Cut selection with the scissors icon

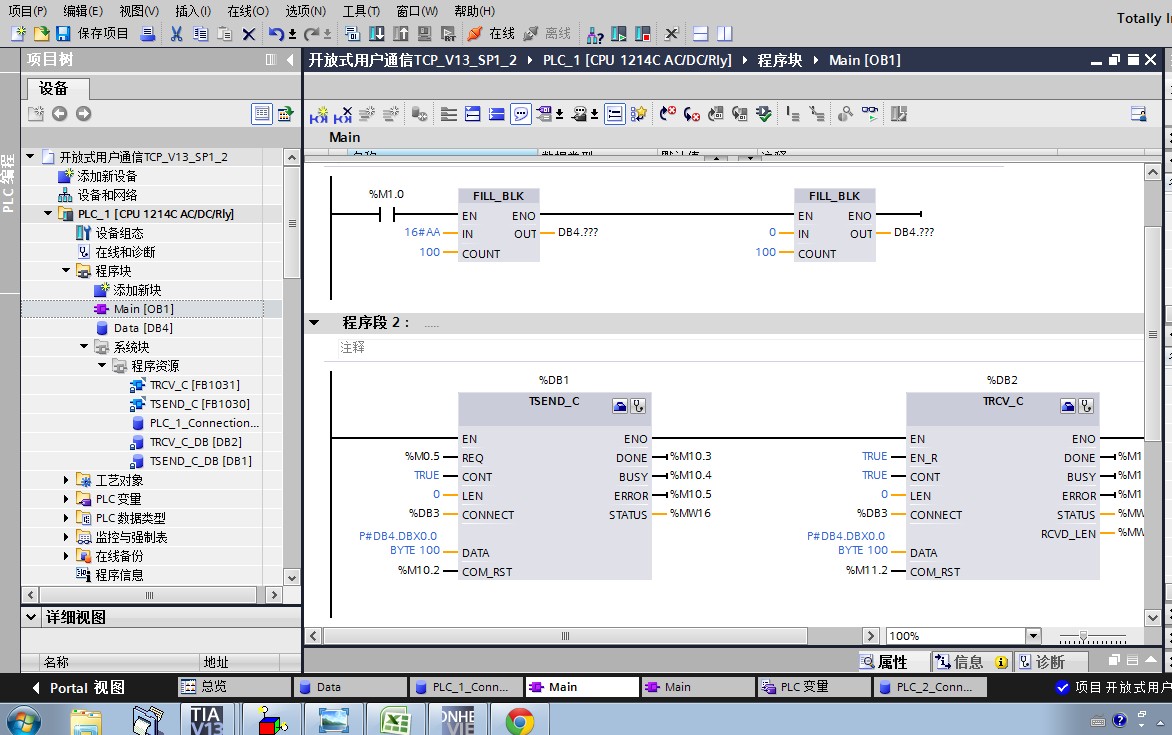pos(176,34)
